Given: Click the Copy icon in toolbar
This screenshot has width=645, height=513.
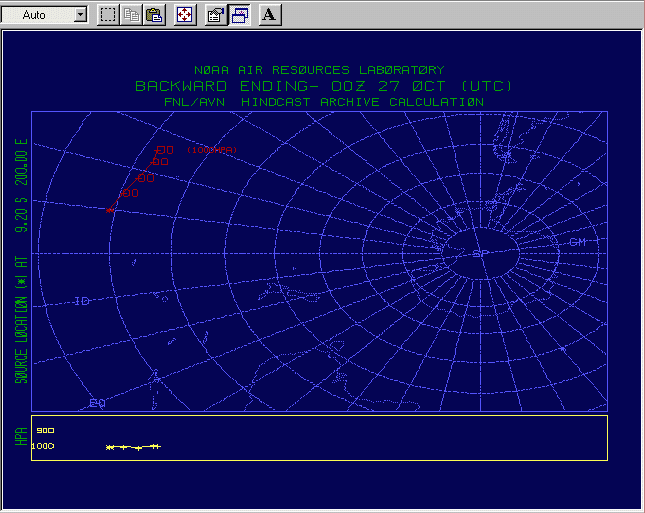Looking at the screenshot, I should click(x=131, y=15).
